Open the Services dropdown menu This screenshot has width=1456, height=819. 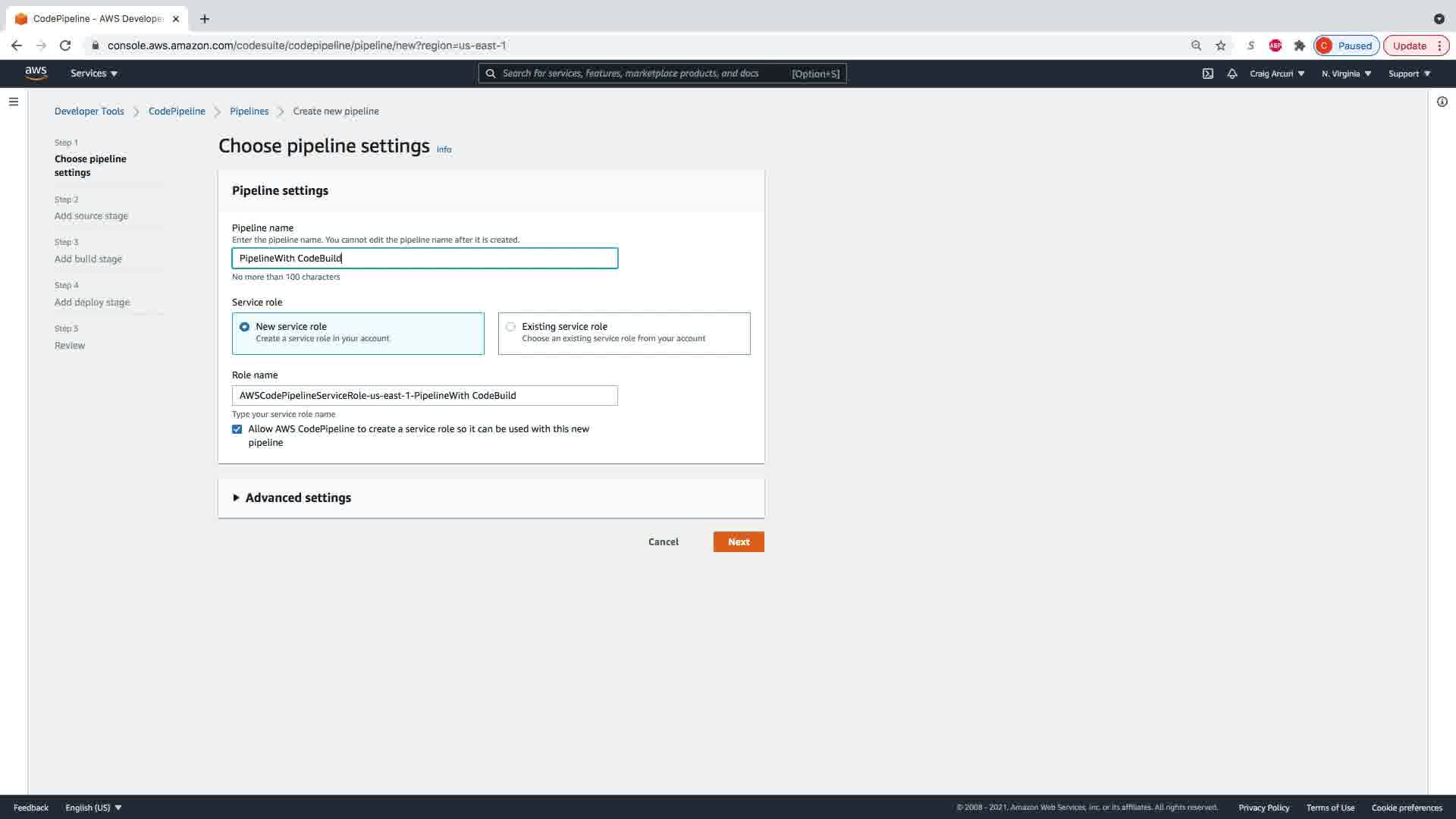tap(94, 74)
